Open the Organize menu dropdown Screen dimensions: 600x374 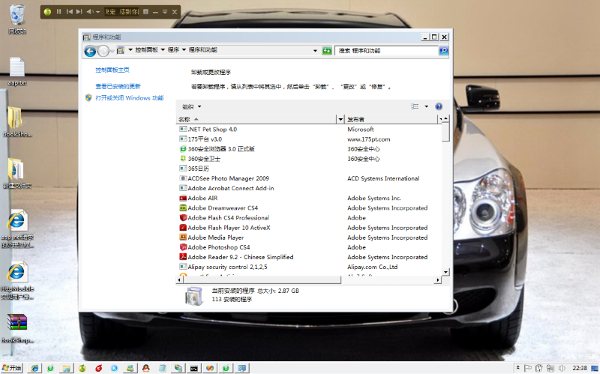click(x=191, y=107)
